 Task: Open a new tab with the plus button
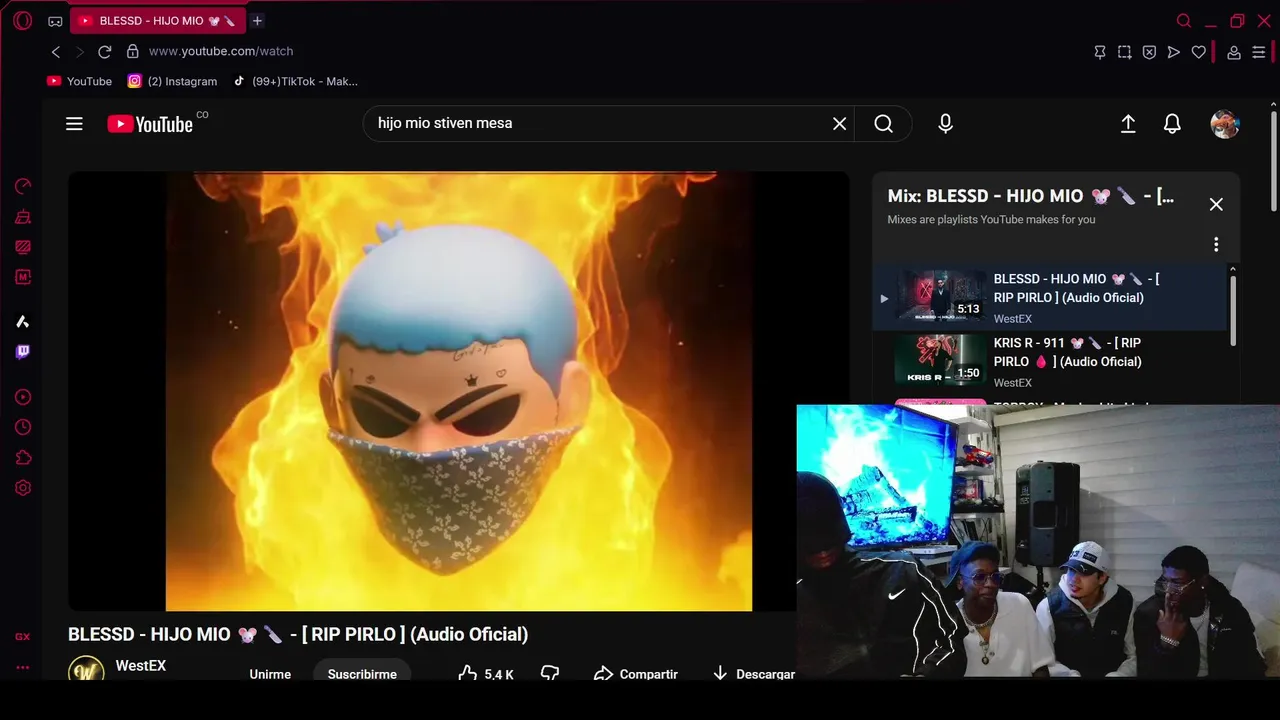tap(257, 20)
